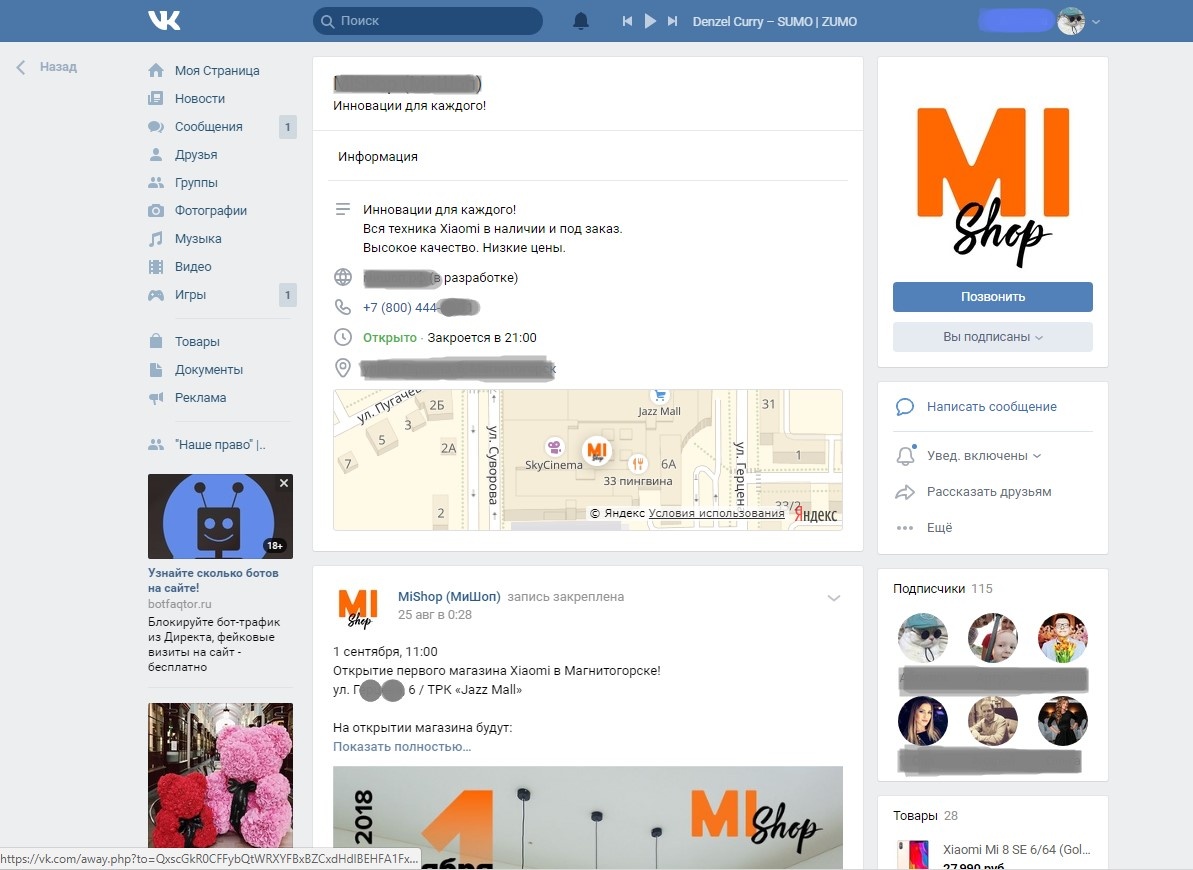Viewport: 1193px width, 870px height.
Task: Open notifications bell in top bar
Action: pyautogui.click(x=581, y=21)
